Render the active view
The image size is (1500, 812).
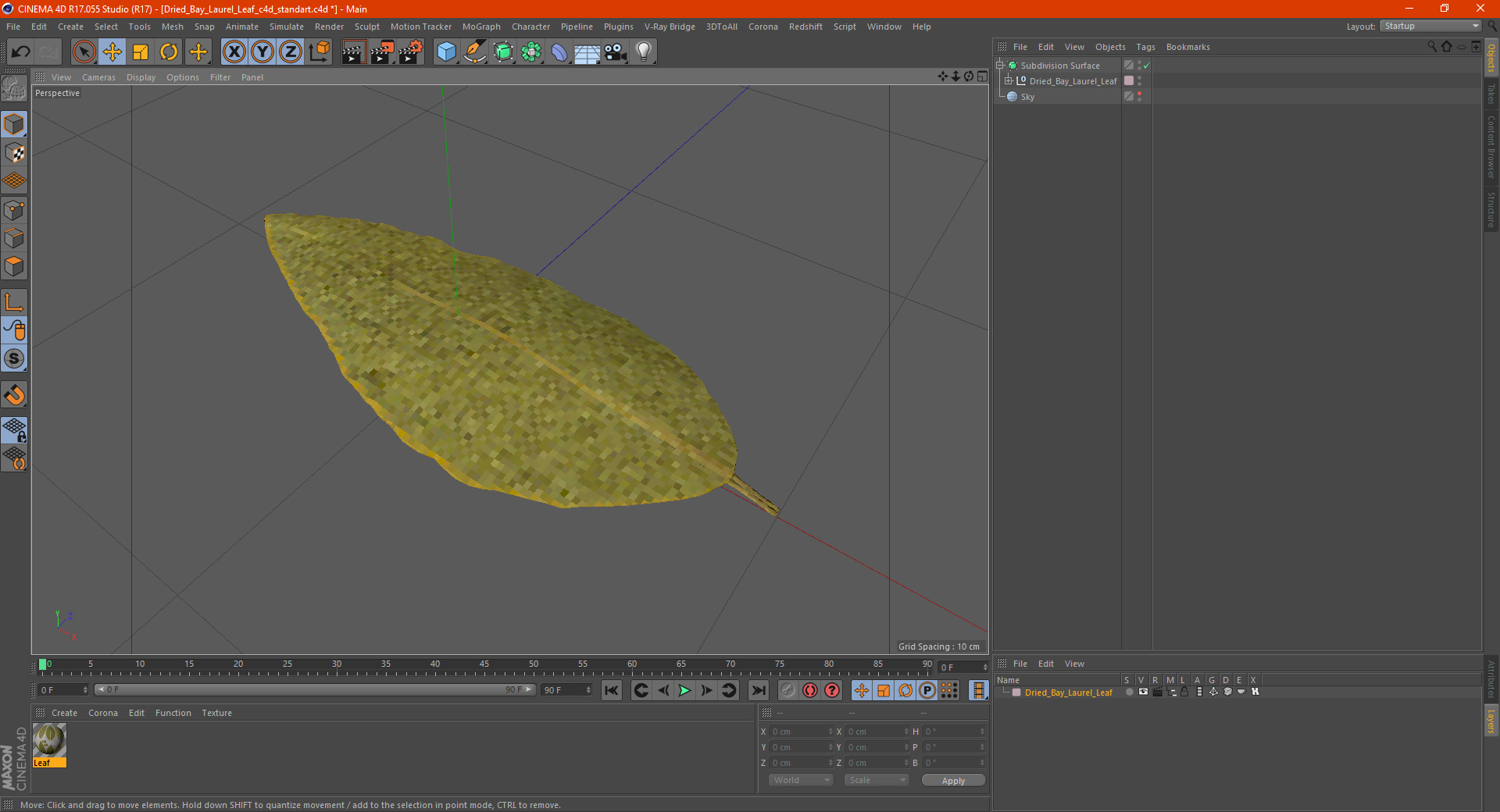pos(353,52)
